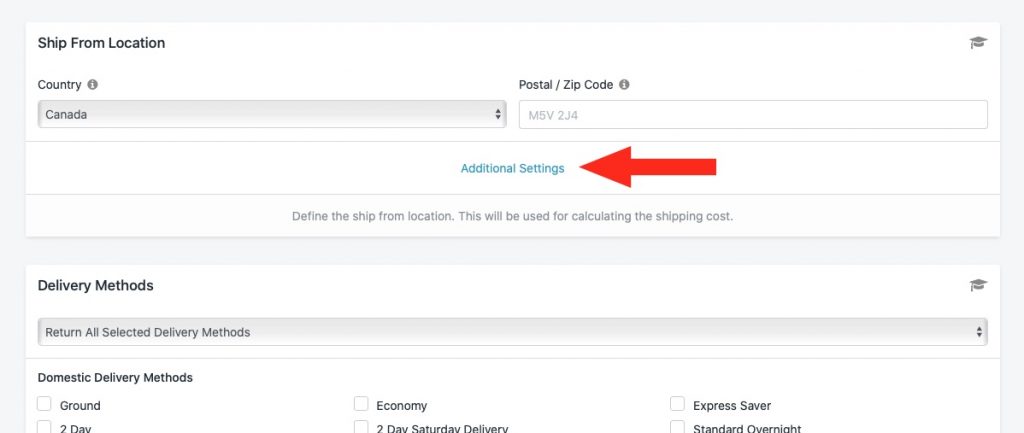Click the arrows on the Delivery Methods select box
Image resolution: width=1024 pixels, height=433 pixels.
(x=979, y=332)
